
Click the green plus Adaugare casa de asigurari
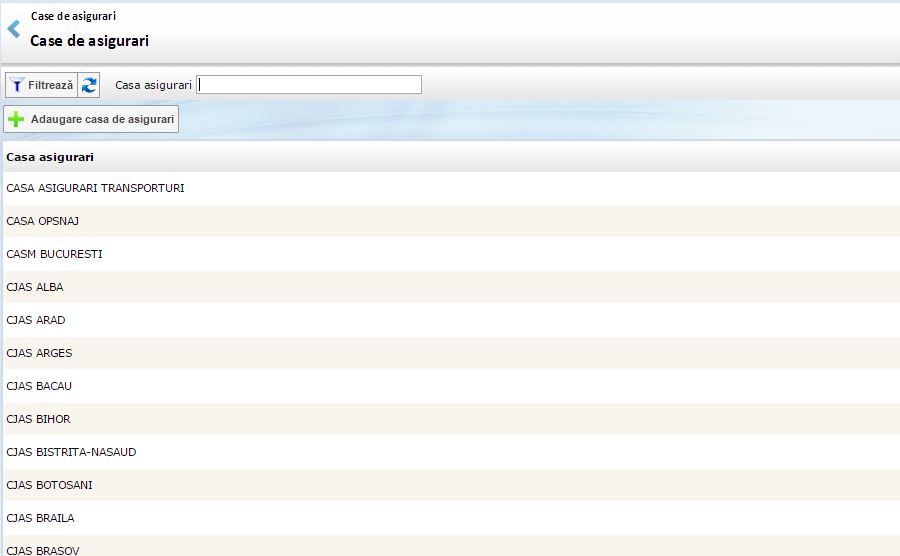91,120
